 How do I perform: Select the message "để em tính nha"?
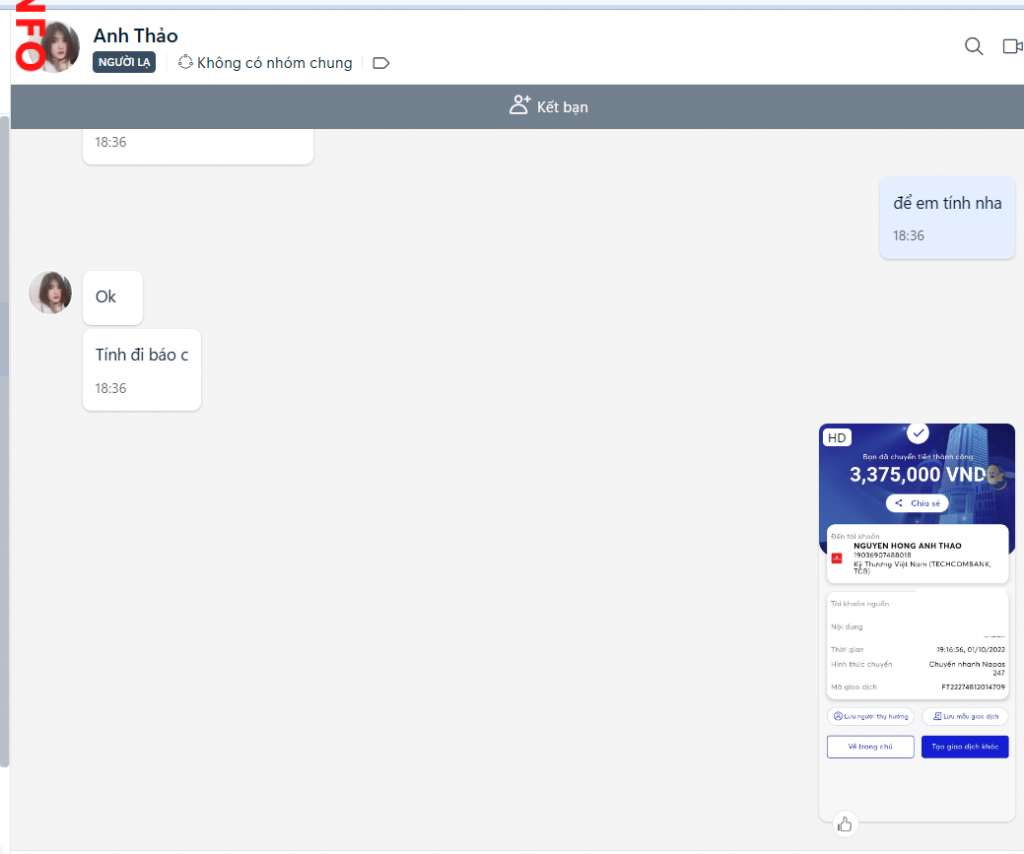[946, 204]
